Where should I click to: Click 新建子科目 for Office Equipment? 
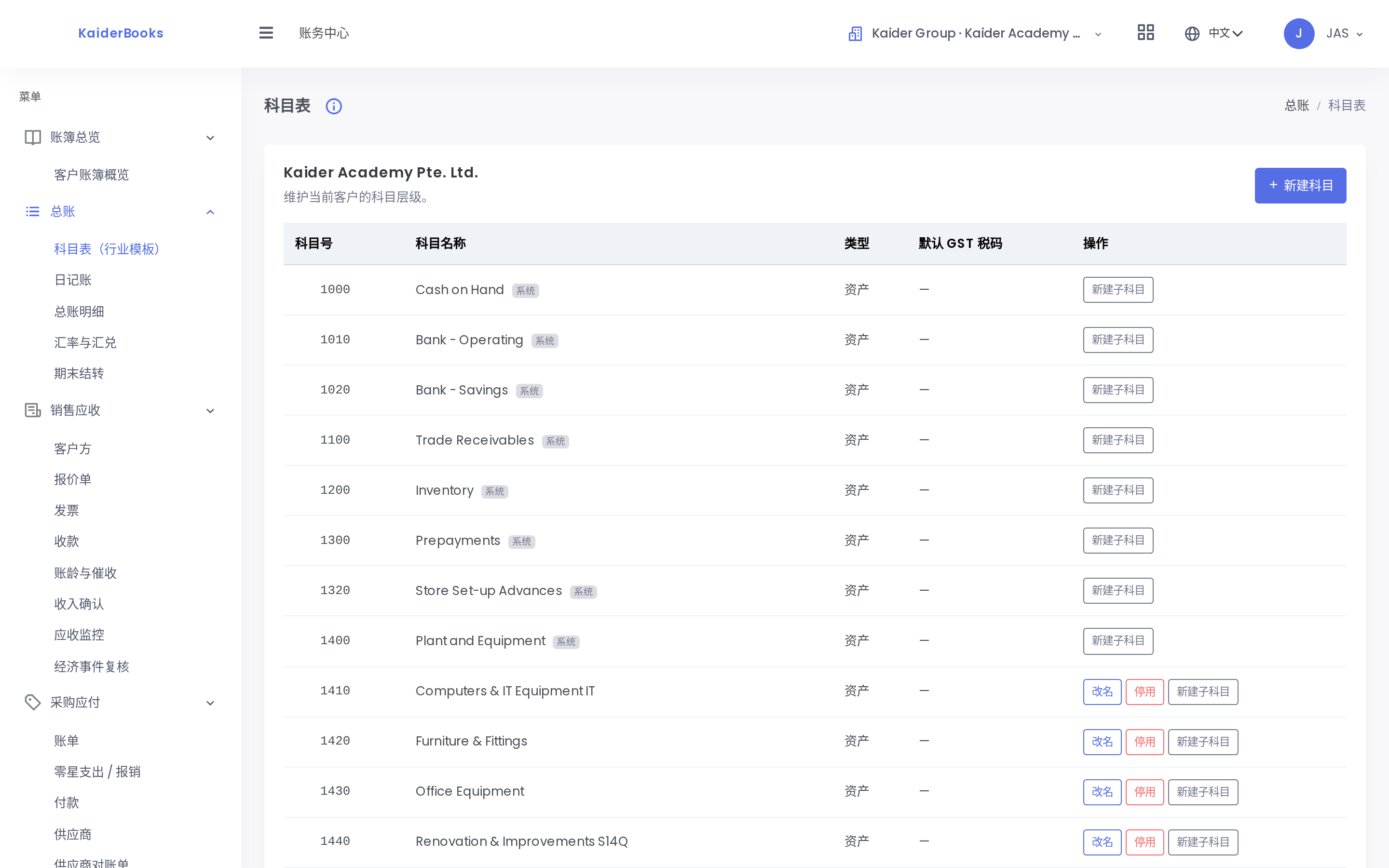[1203, 792]
